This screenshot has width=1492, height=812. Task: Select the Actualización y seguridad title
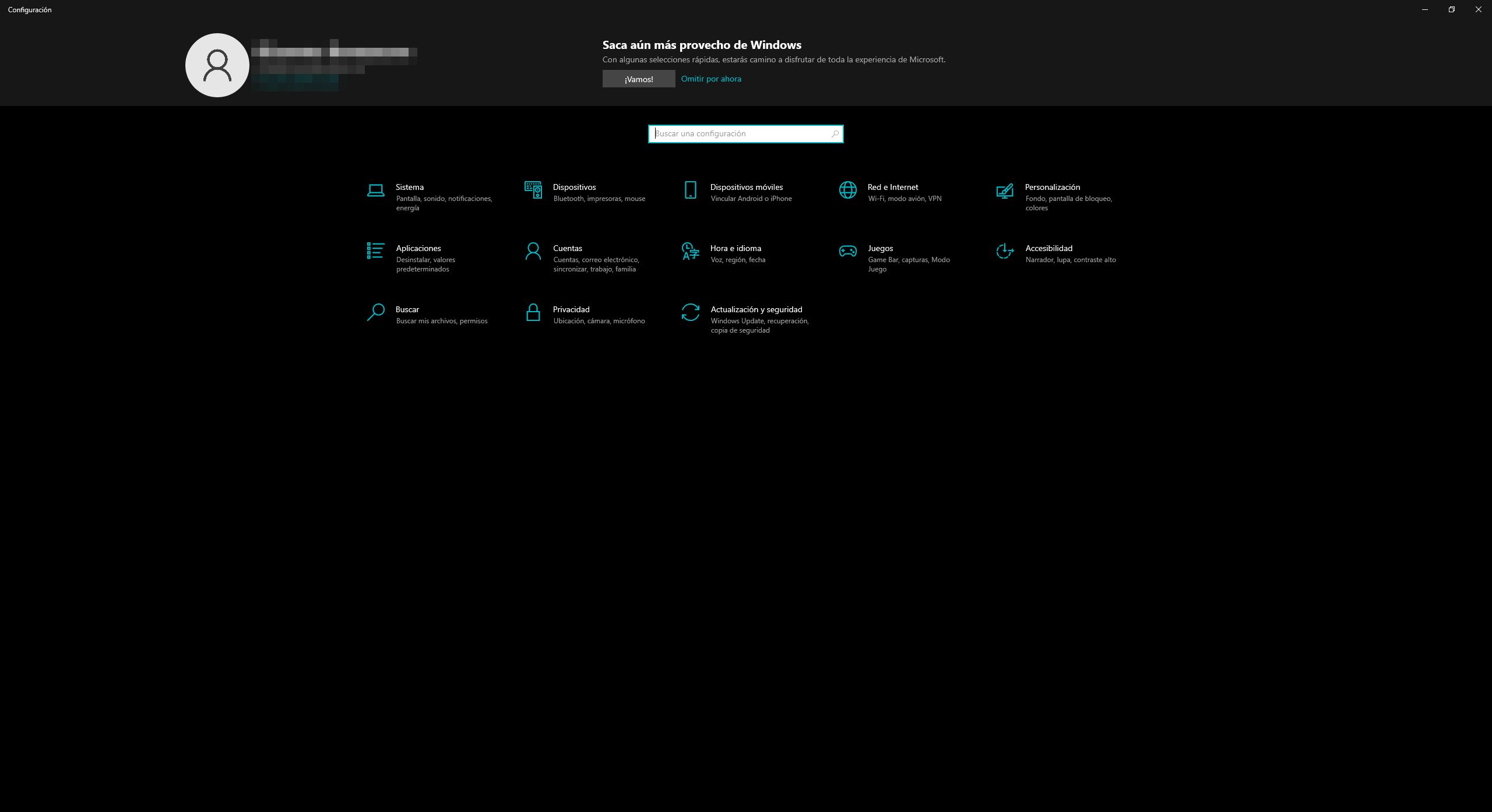point(756,310)
